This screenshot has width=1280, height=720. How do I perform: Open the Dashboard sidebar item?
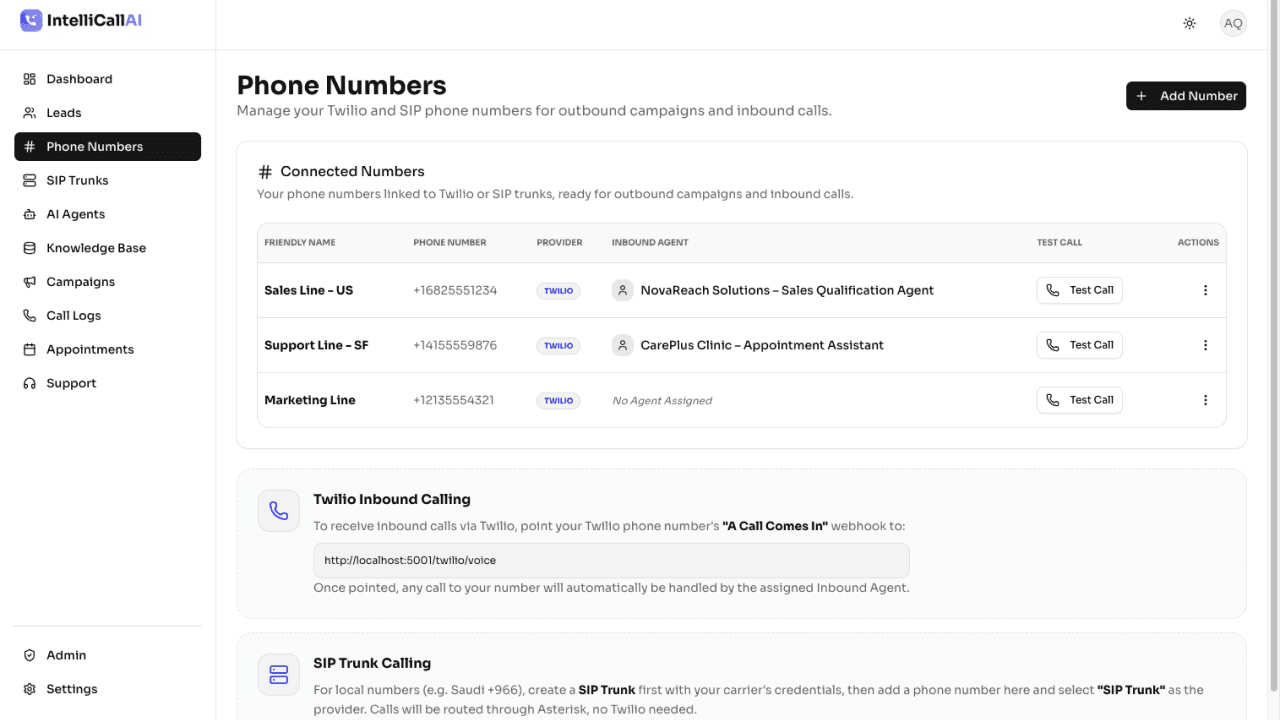107,79
